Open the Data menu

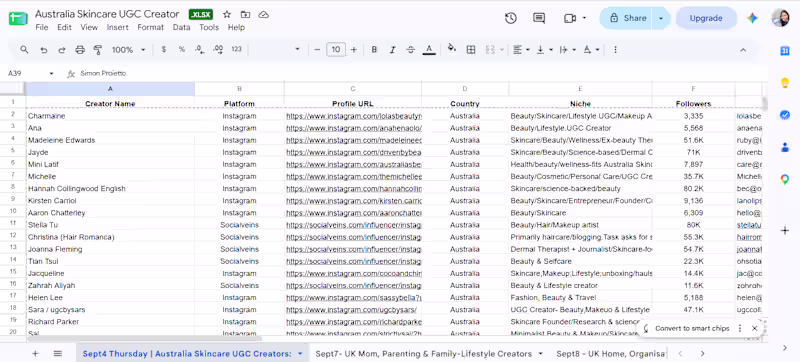point(181,28)
